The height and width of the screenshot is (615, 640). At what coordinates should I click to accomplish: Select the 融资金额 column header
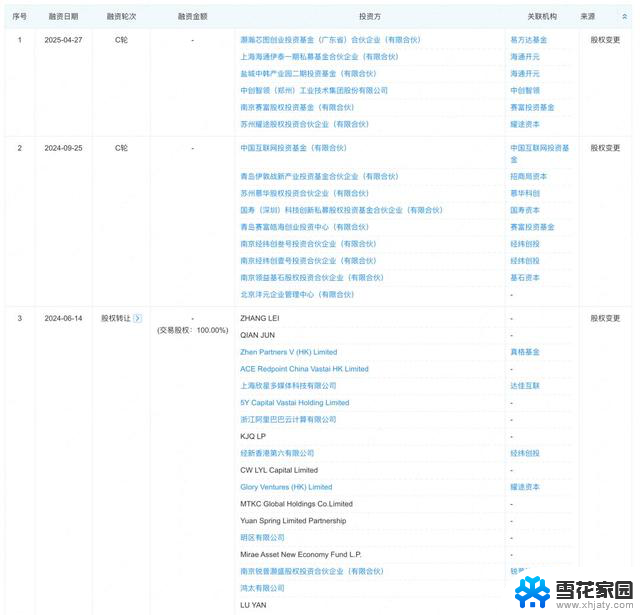[193, 16]
